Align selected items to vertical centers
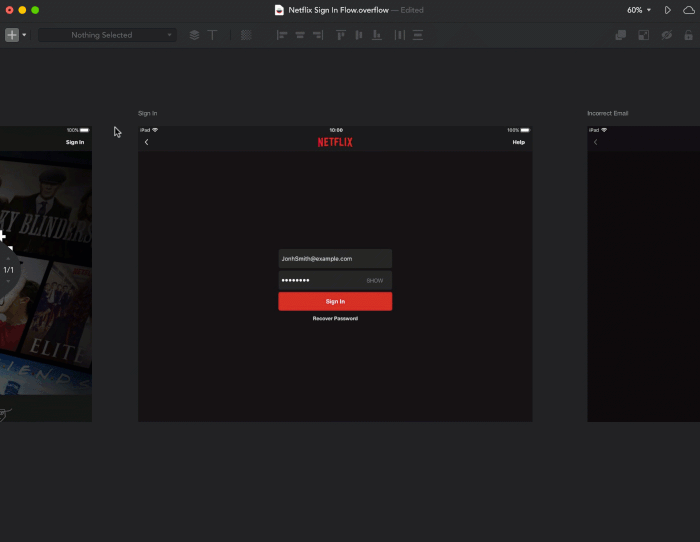Screen dimensions: 700x542 pyautogui.click(x=359, y=35)
